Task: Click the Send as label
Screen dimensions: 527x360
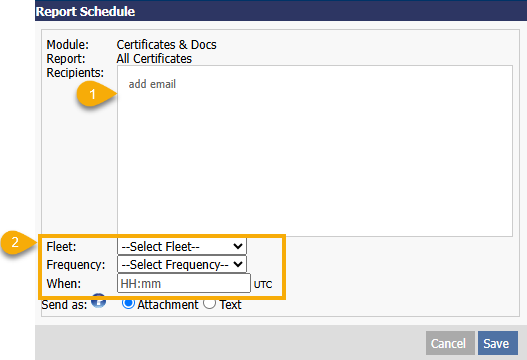Action: 64,305
